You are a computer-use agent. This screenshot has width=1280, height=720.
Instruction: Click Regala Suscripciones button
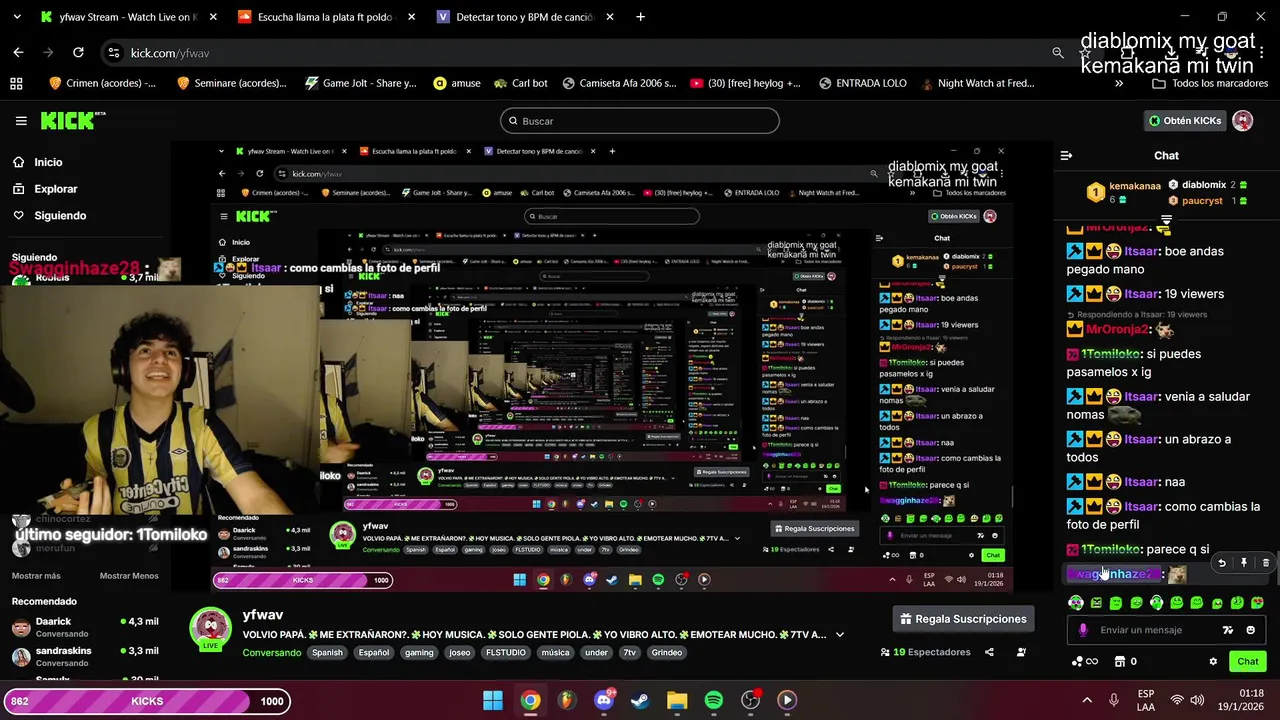click(x=963, y=619)
